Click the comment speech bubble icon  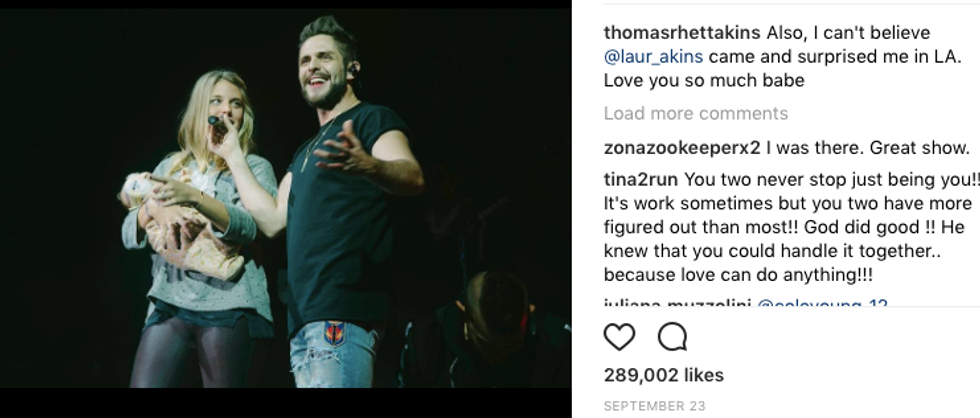coord(673,337)
